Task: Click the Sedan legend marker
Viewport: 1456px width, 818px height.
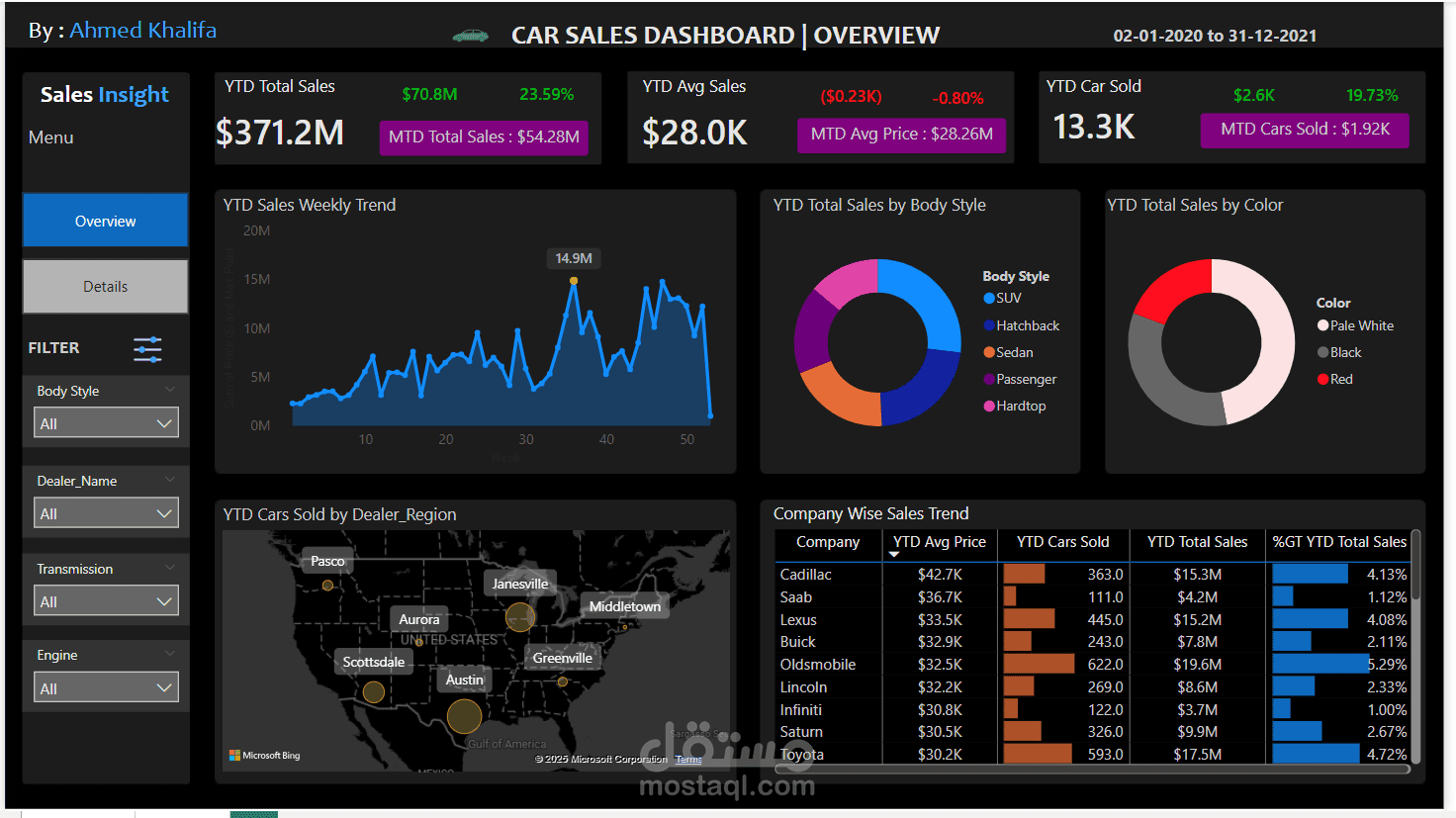Action: [989, 352]
